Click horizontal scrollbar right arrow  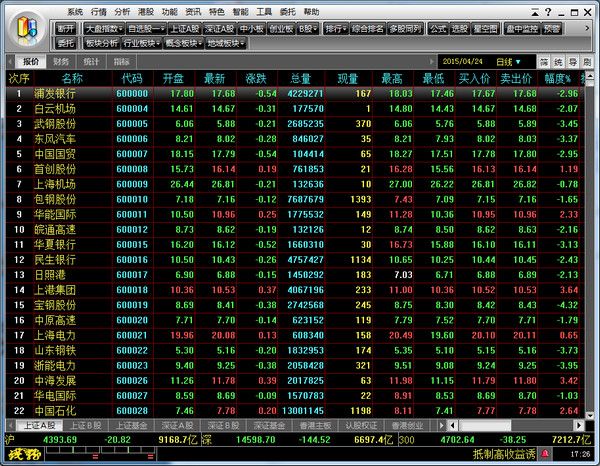tap(579, 425)
